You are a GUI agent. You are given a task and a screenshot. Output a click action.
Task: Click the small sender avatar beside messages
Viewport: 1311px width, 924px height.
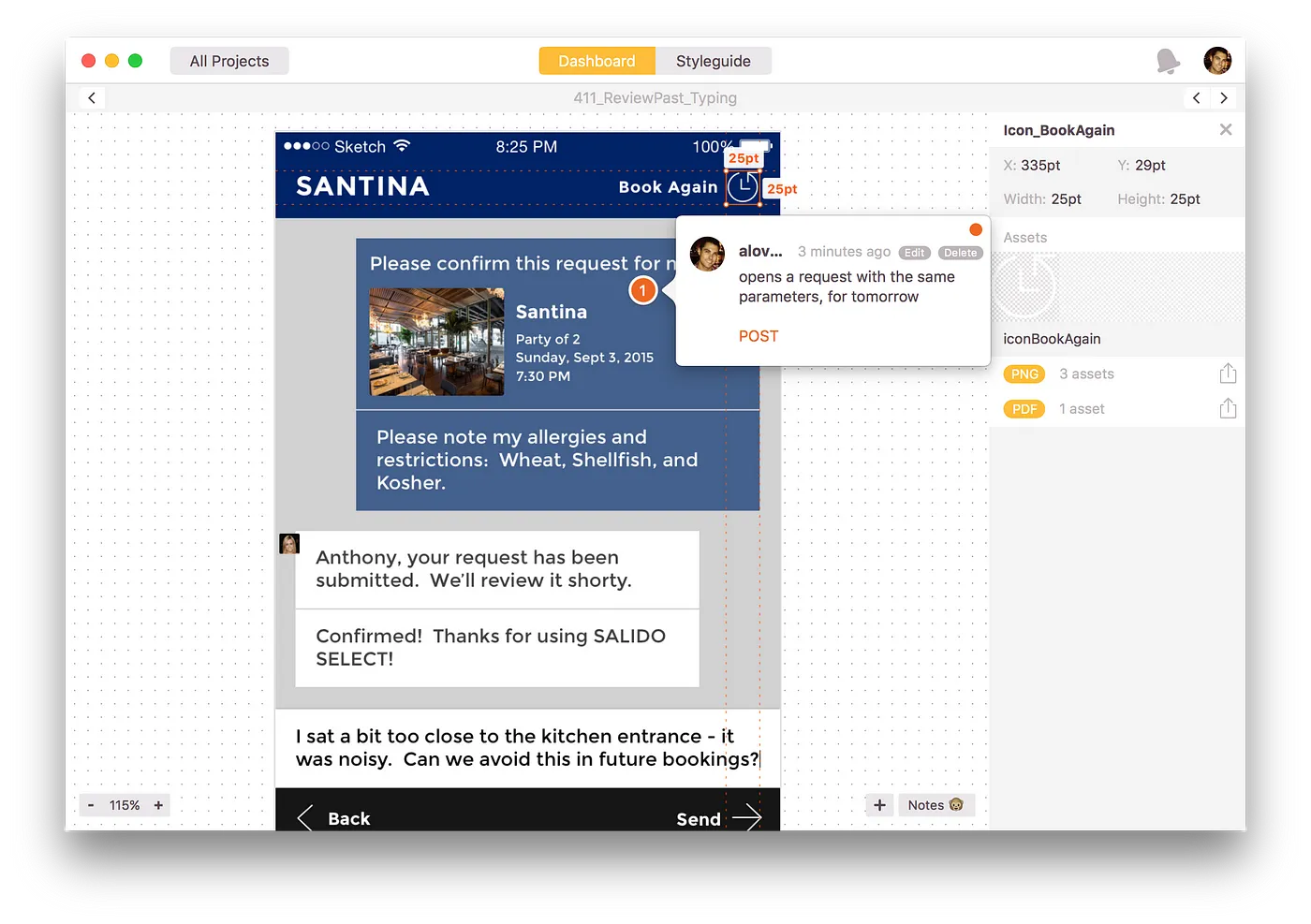coord(289,544)
